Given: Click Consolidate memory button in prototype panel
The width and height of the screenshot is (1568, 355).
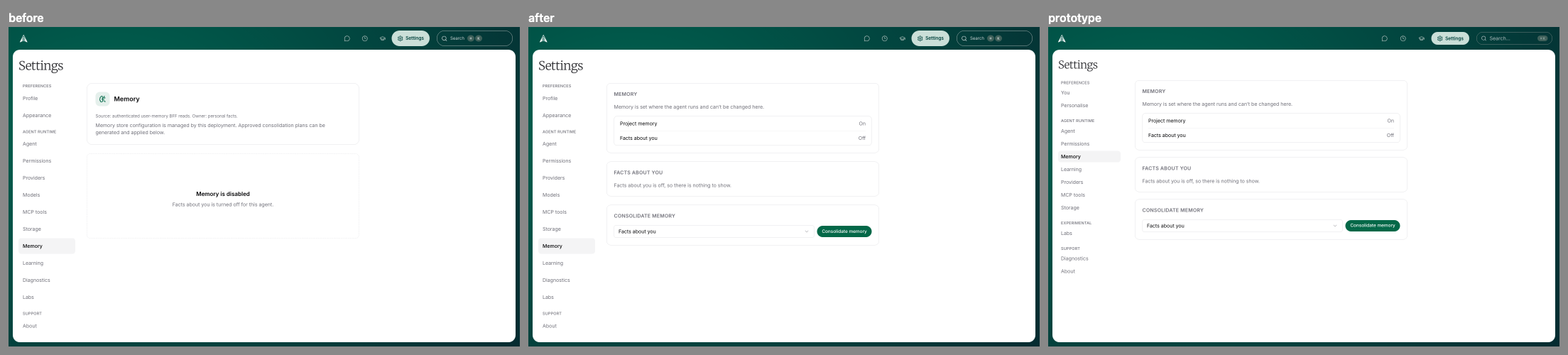Looking at the screenshot, I should [x=1373, y=226].
